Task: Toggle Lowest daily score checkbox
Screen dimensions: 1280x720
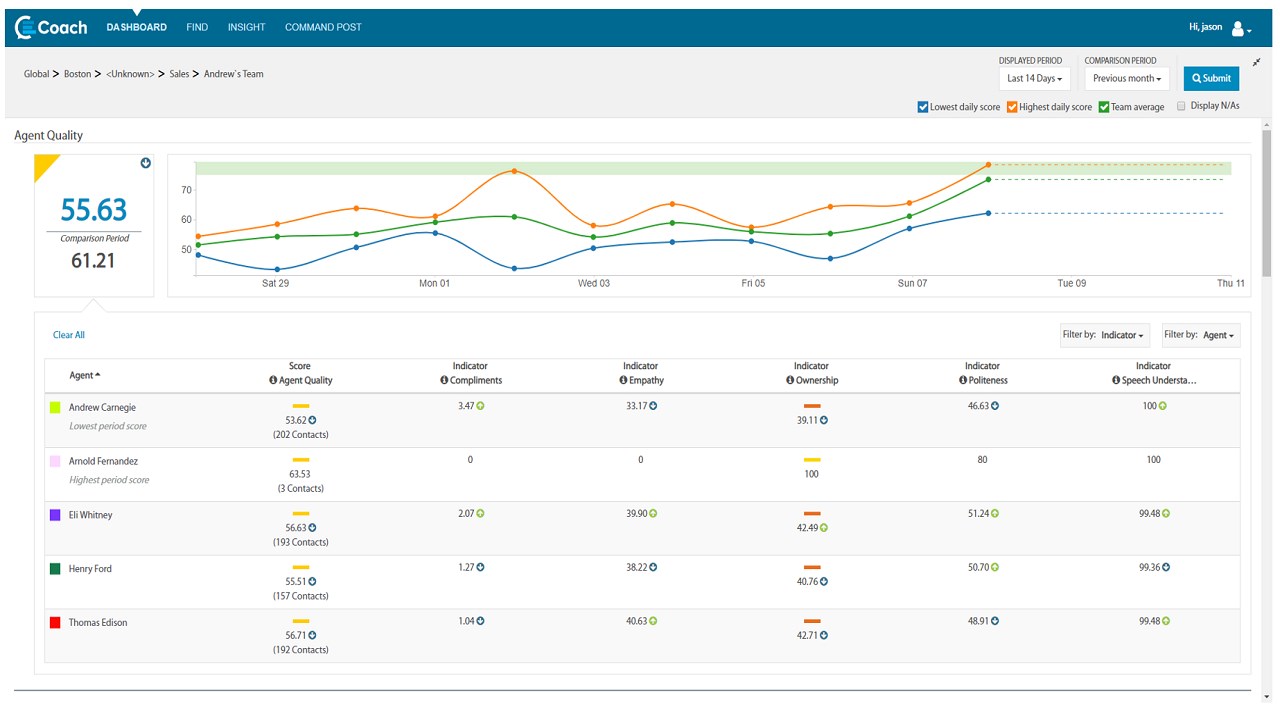Action: click(x=923, y=107)
